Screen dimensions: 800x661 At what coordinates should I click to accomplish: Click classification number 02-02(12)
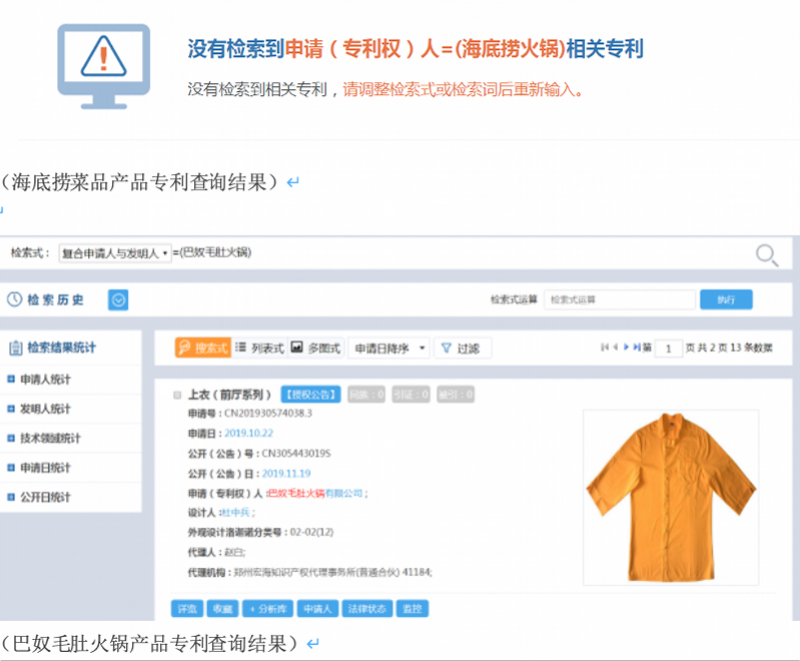pyautogui.click(x=312, y=532)
